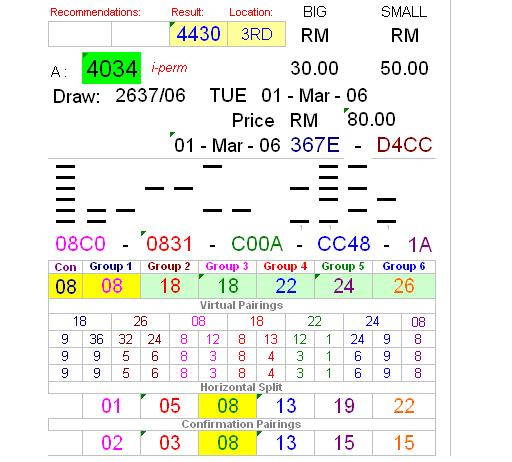
Task: Click the red hex code D4CC
Action: pyautogui.click(x=404, y=145)
